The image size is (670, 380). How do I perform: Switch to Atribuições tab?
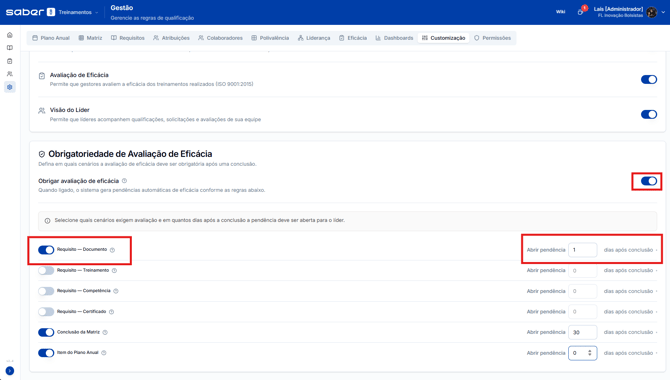pos(171,38)
